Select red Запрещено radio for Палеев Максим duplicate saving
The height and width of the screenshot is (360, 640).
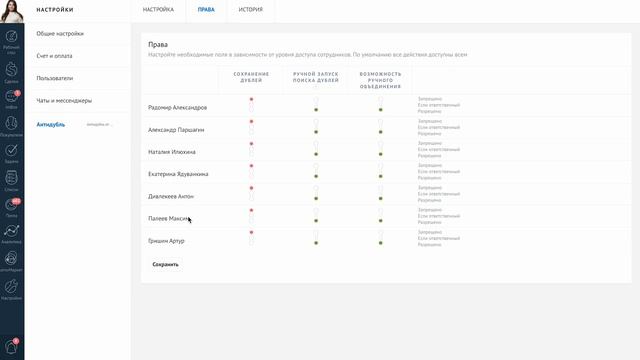[x=251, y=210]
